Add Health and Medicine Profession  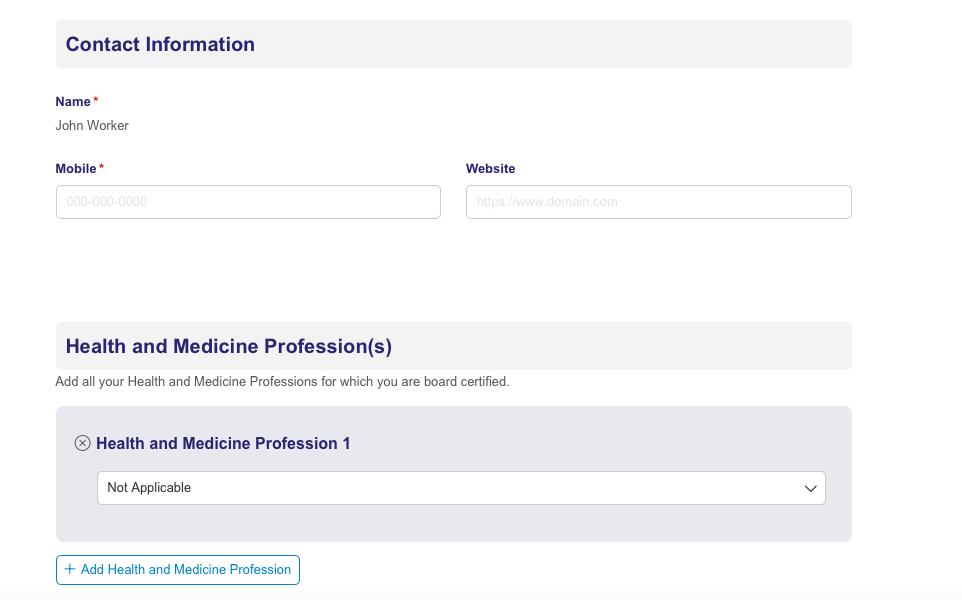point(178,570)
